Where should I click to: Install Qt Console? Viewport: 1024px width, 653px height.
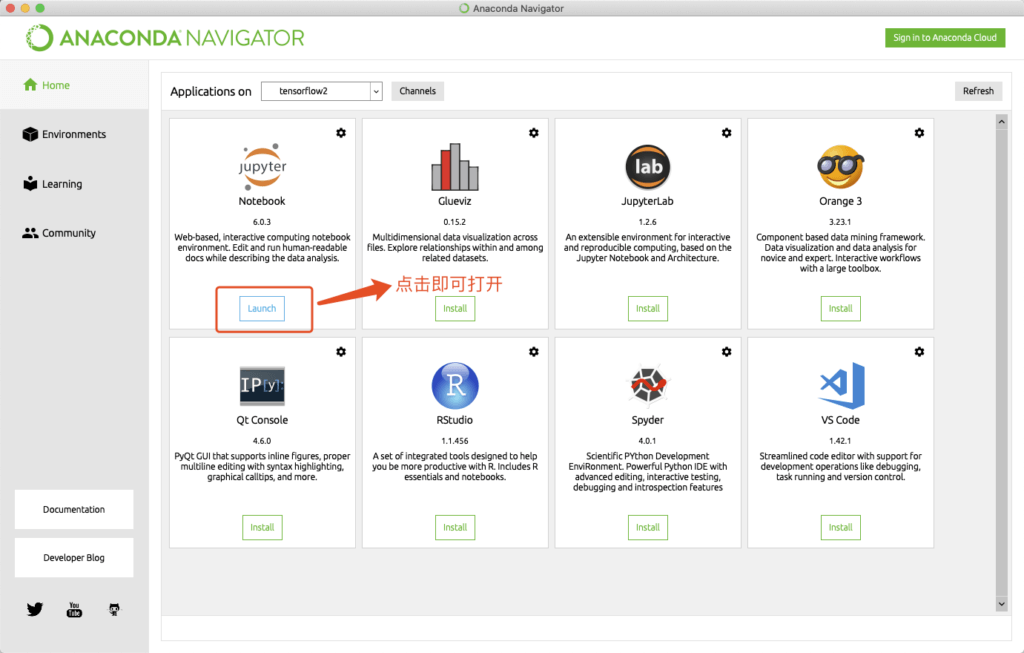[x=262, y=527]
